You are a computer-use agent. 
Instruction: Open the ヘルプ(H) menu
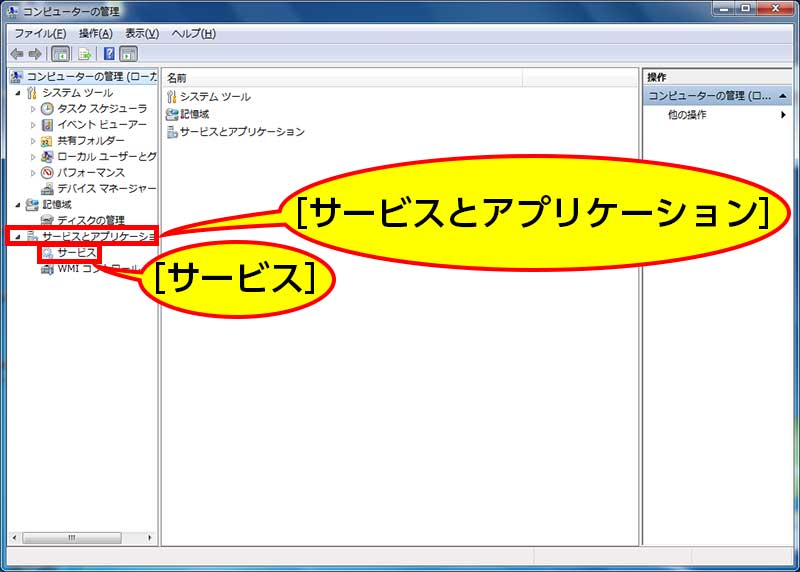point(193,34)
